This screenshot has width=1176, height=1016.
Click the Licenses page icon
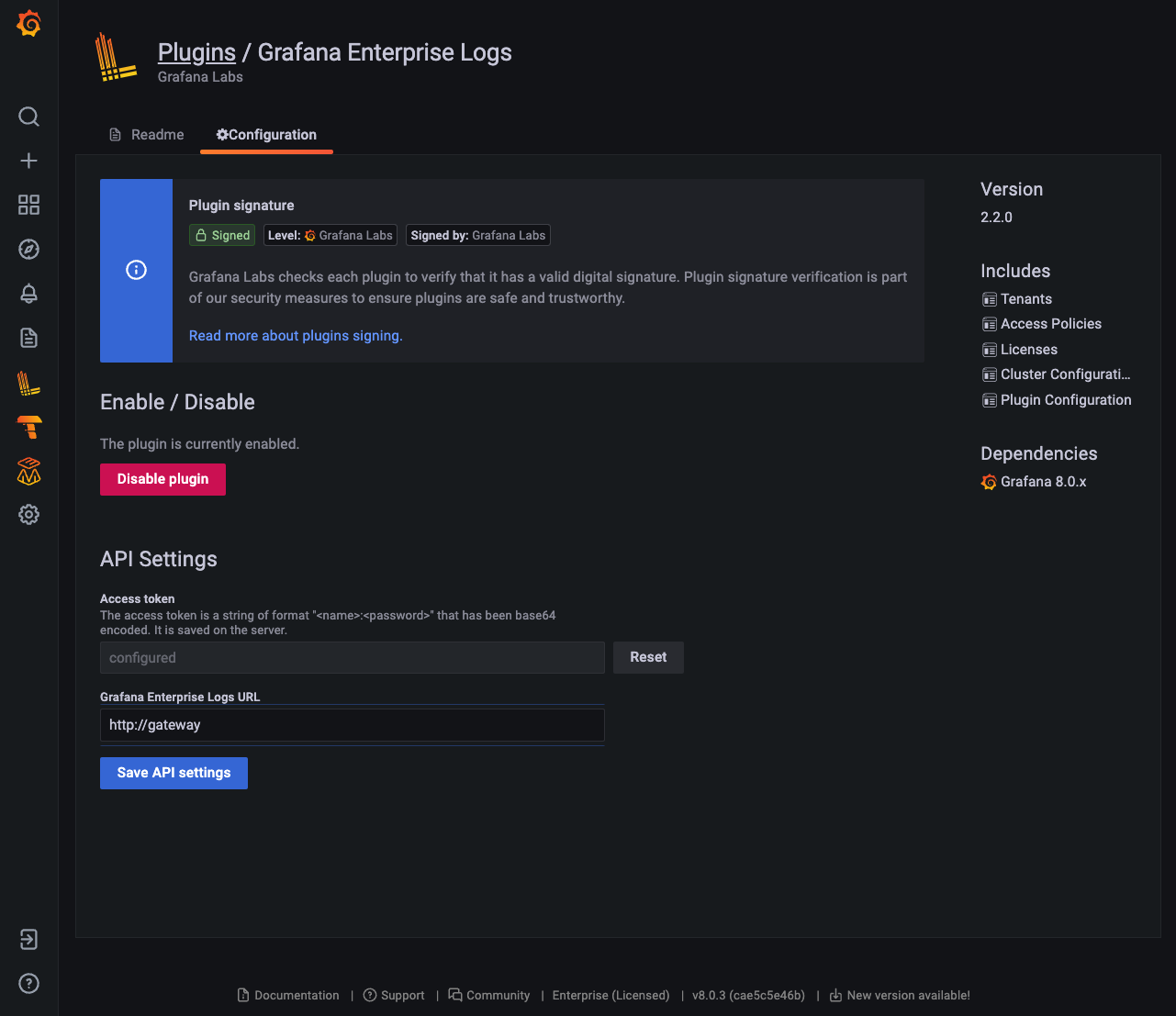coord(989,350)
